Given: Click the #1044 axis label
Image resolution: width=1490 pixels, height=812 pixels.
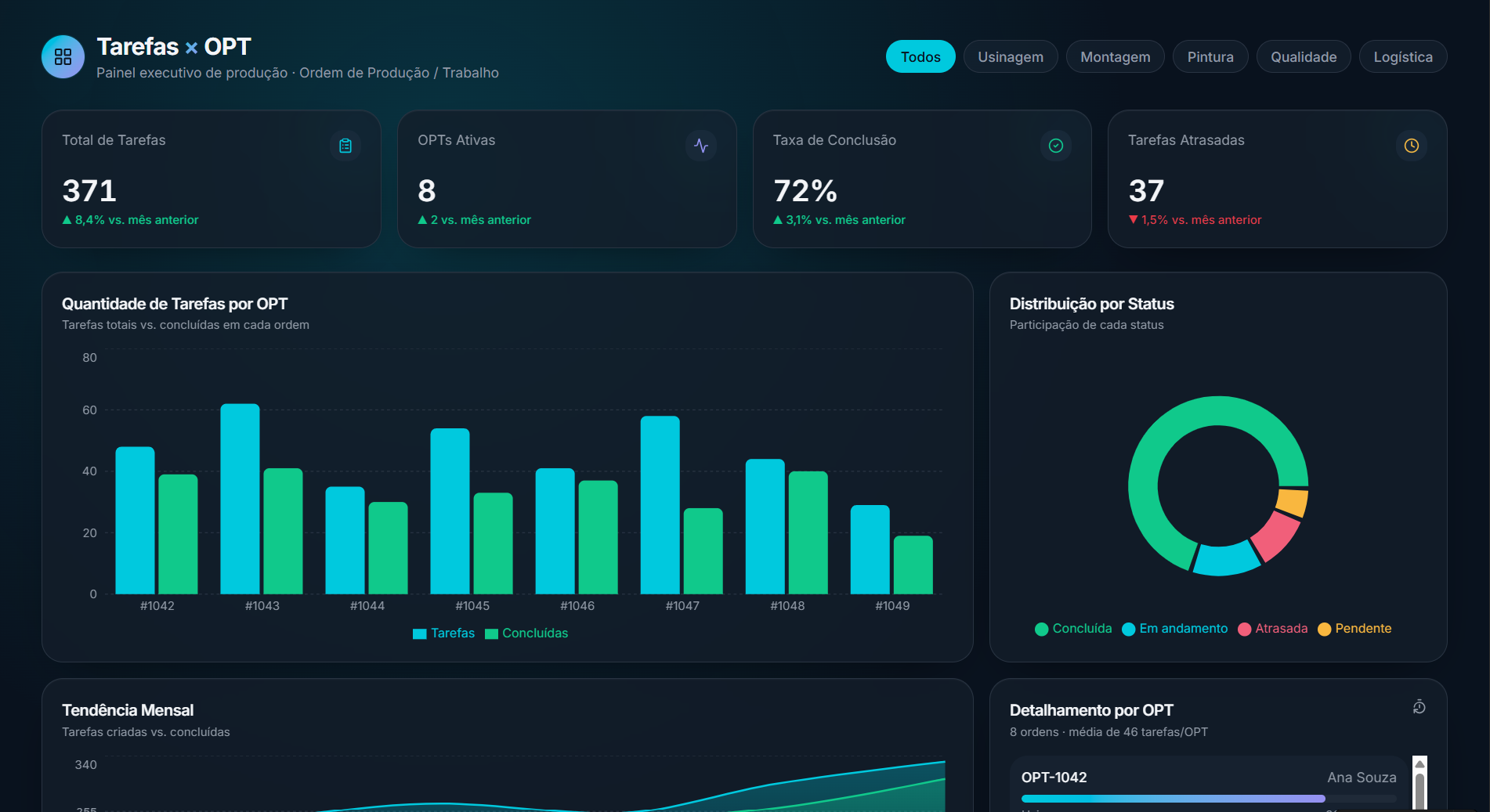Looking at the screenshot, I should [367, 606].
